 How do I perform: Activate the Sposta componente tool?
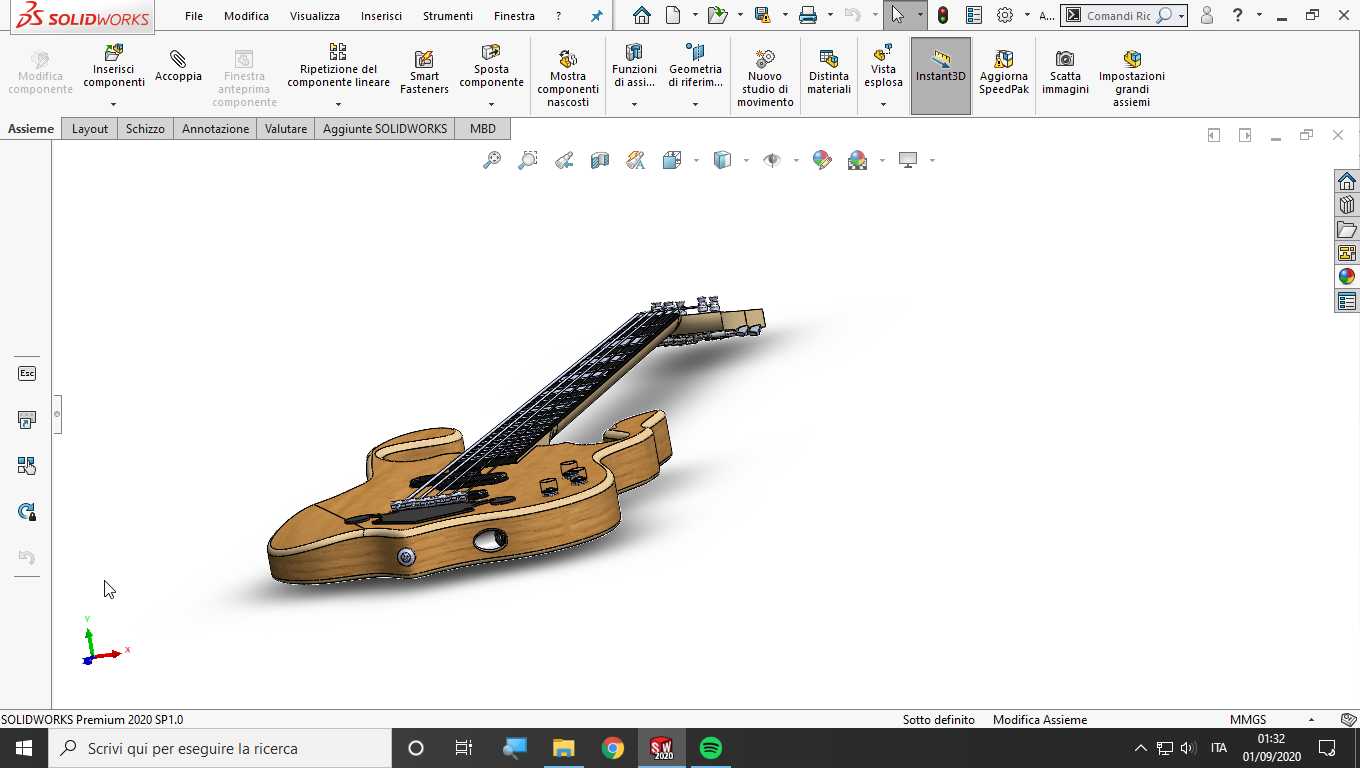click(x=491, y=66)
